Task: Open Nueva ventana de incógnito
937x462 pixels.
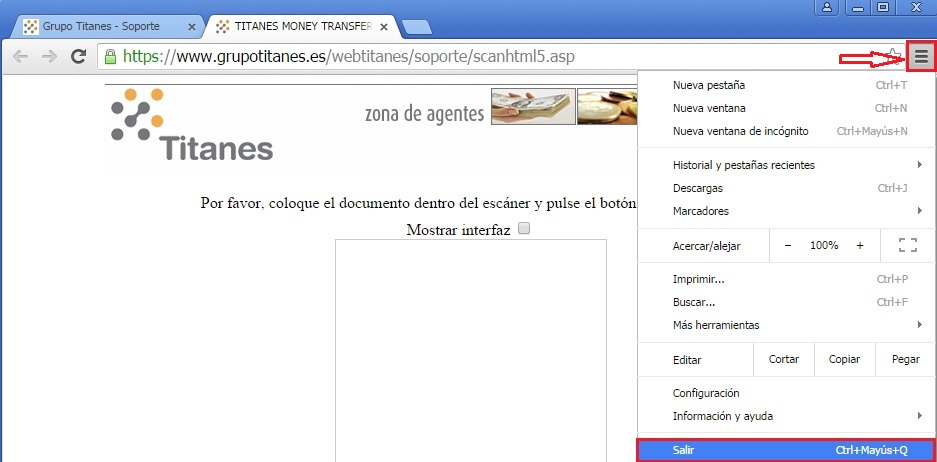Action: coord(786,131)
